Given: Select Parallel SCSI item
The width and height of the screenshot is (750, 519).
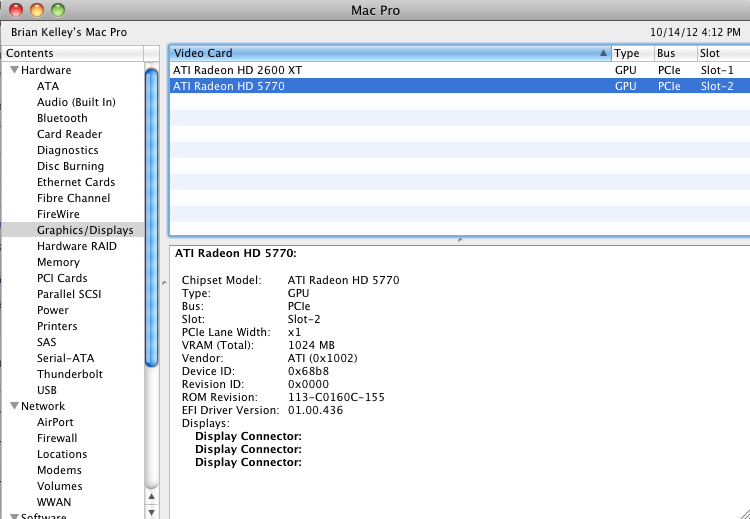Looking at the screenshot, I should coord(69,294).
